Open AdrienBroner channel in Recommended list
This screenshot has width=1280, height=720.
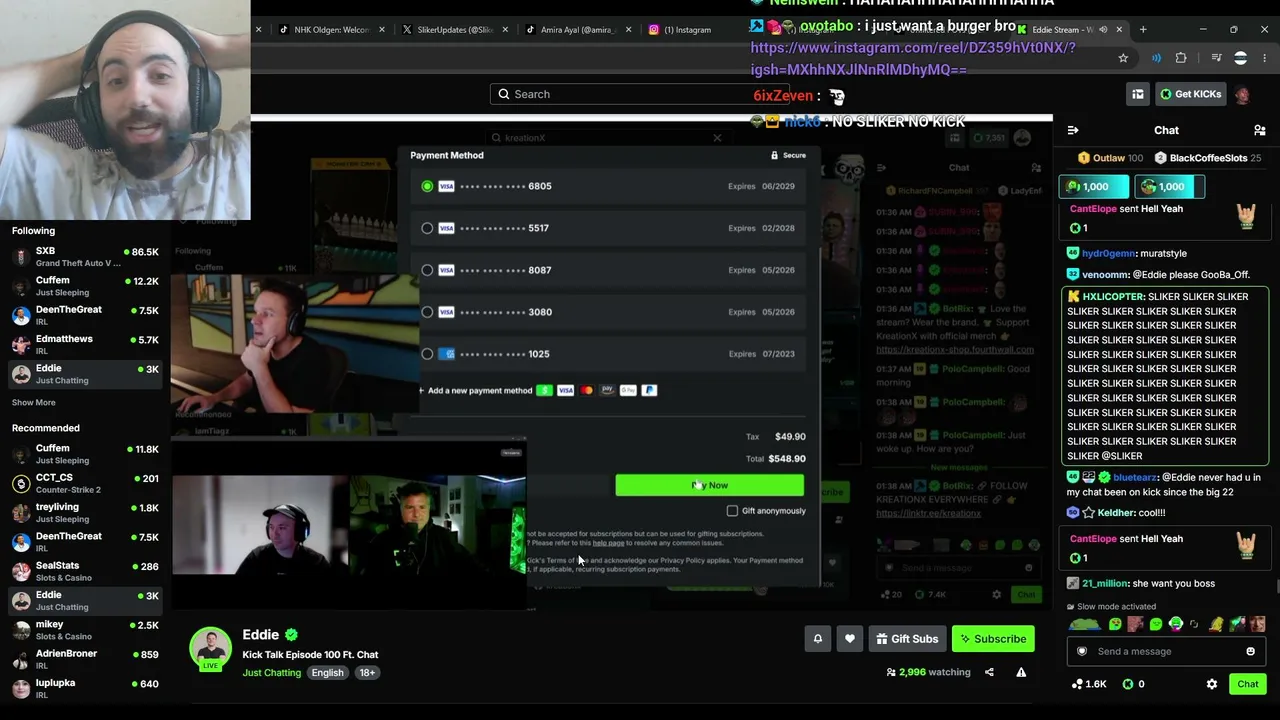[x=85, y=660]
